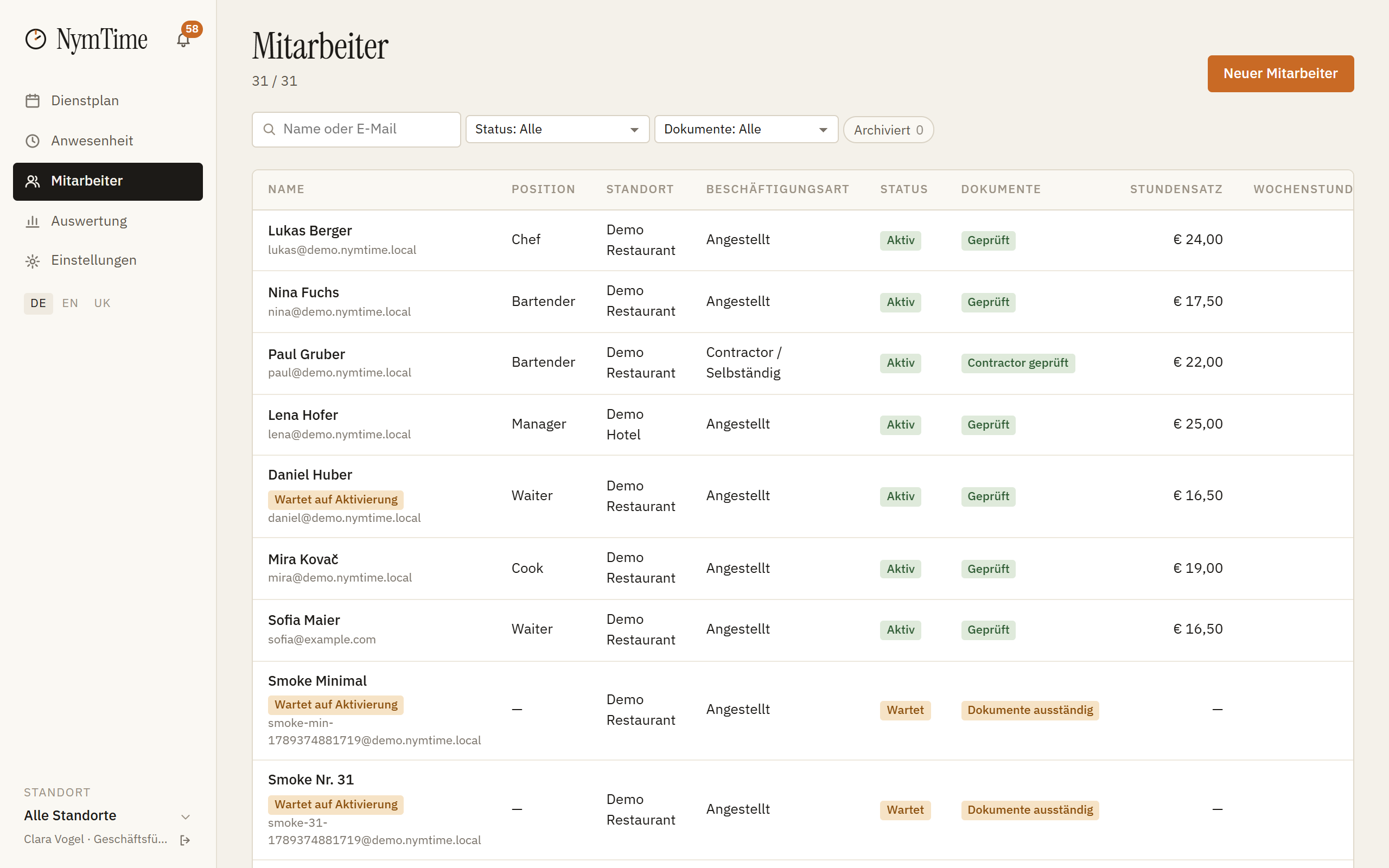
Task: Click Daniel Huber's Wartet auf Aktivierung tag
Action: [x=336, y=500]
